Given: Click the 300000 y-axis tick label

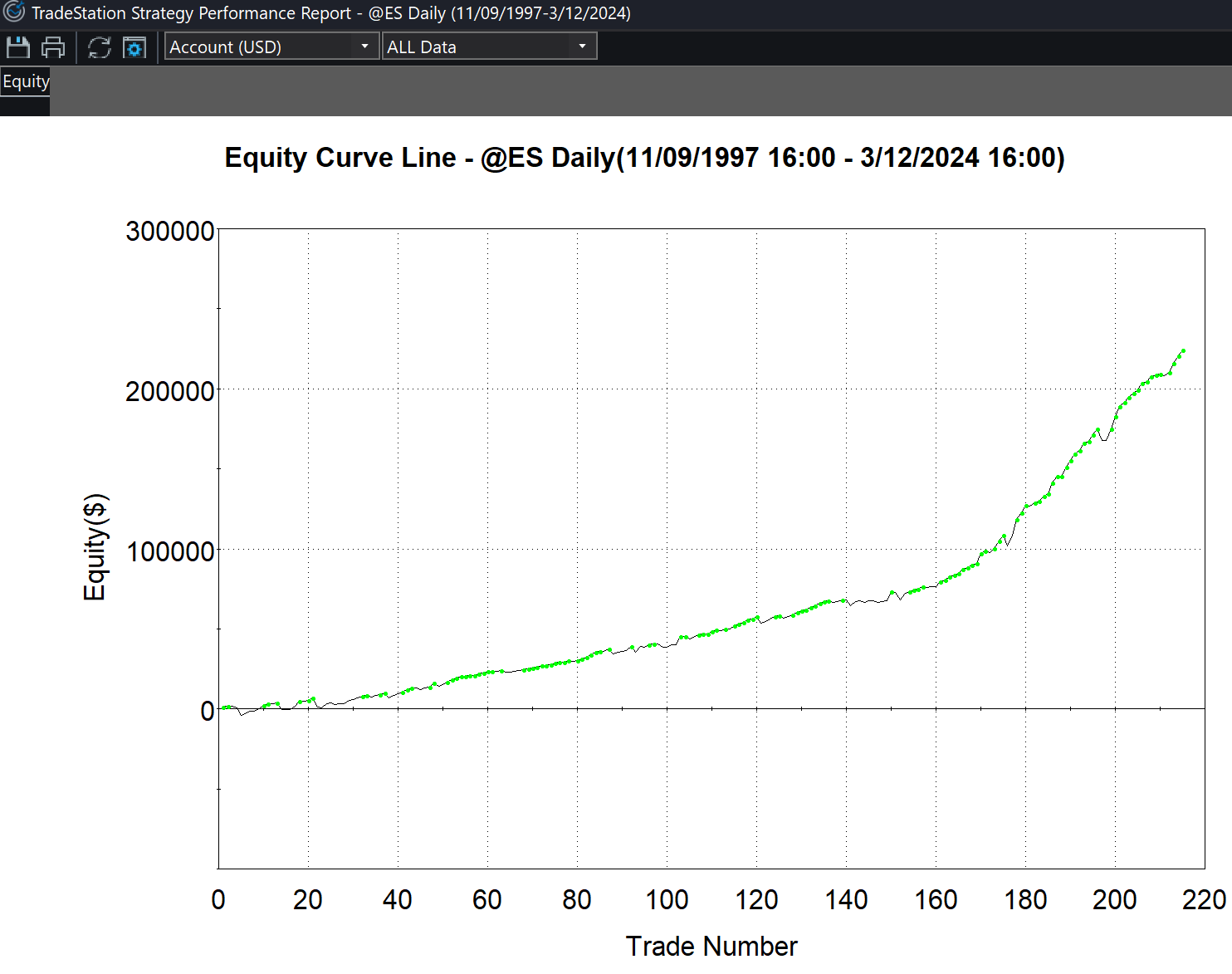Looking at the screenshot, I should click(x=170, y=232).
